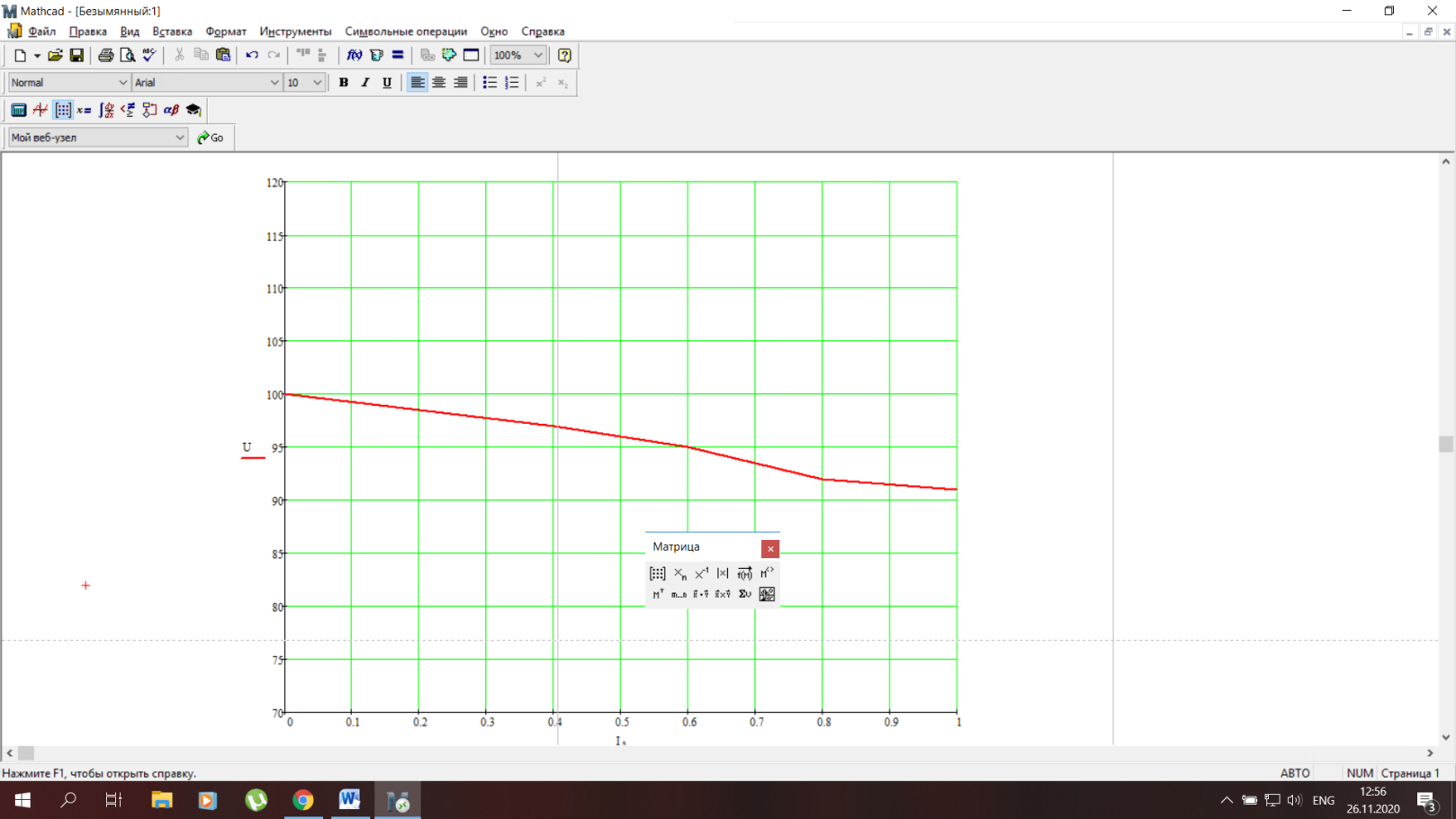
Task: Open the Символьные операции menu
Action: coord(406,31)
